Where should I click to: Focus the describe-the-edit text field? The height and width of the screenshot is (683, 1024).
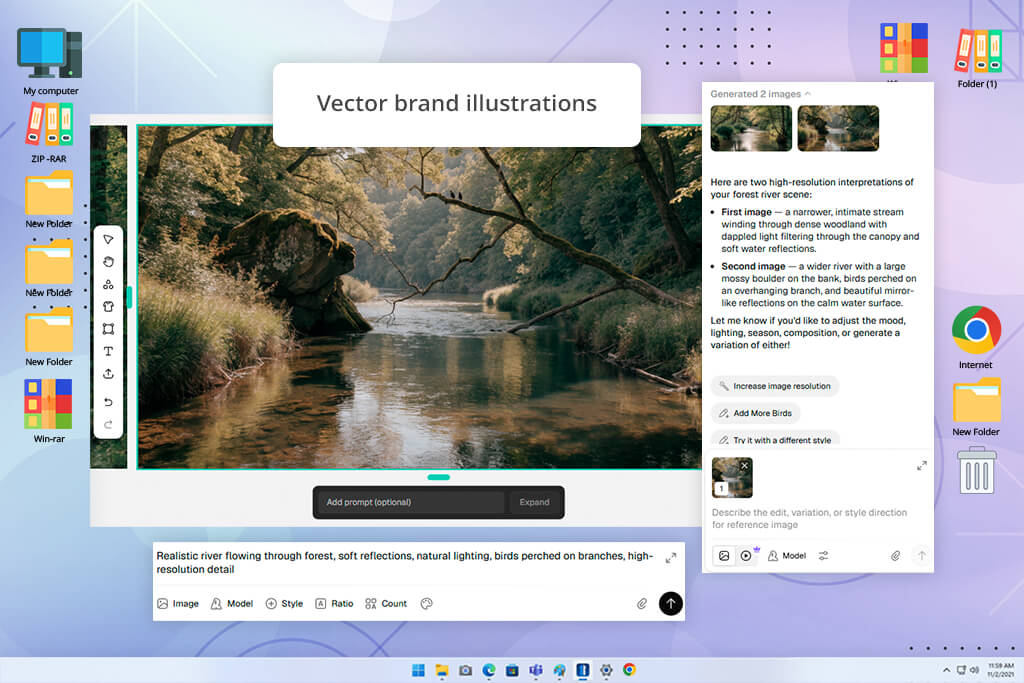click(x=809, y=518)
